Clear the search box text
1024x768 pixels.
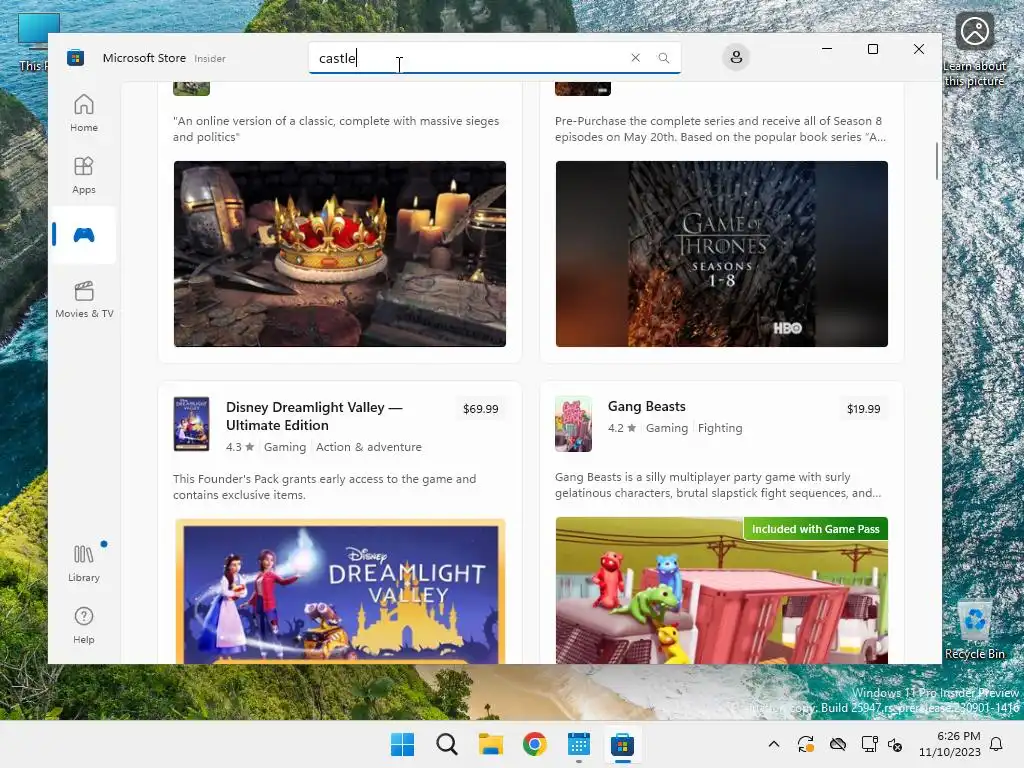635,57
